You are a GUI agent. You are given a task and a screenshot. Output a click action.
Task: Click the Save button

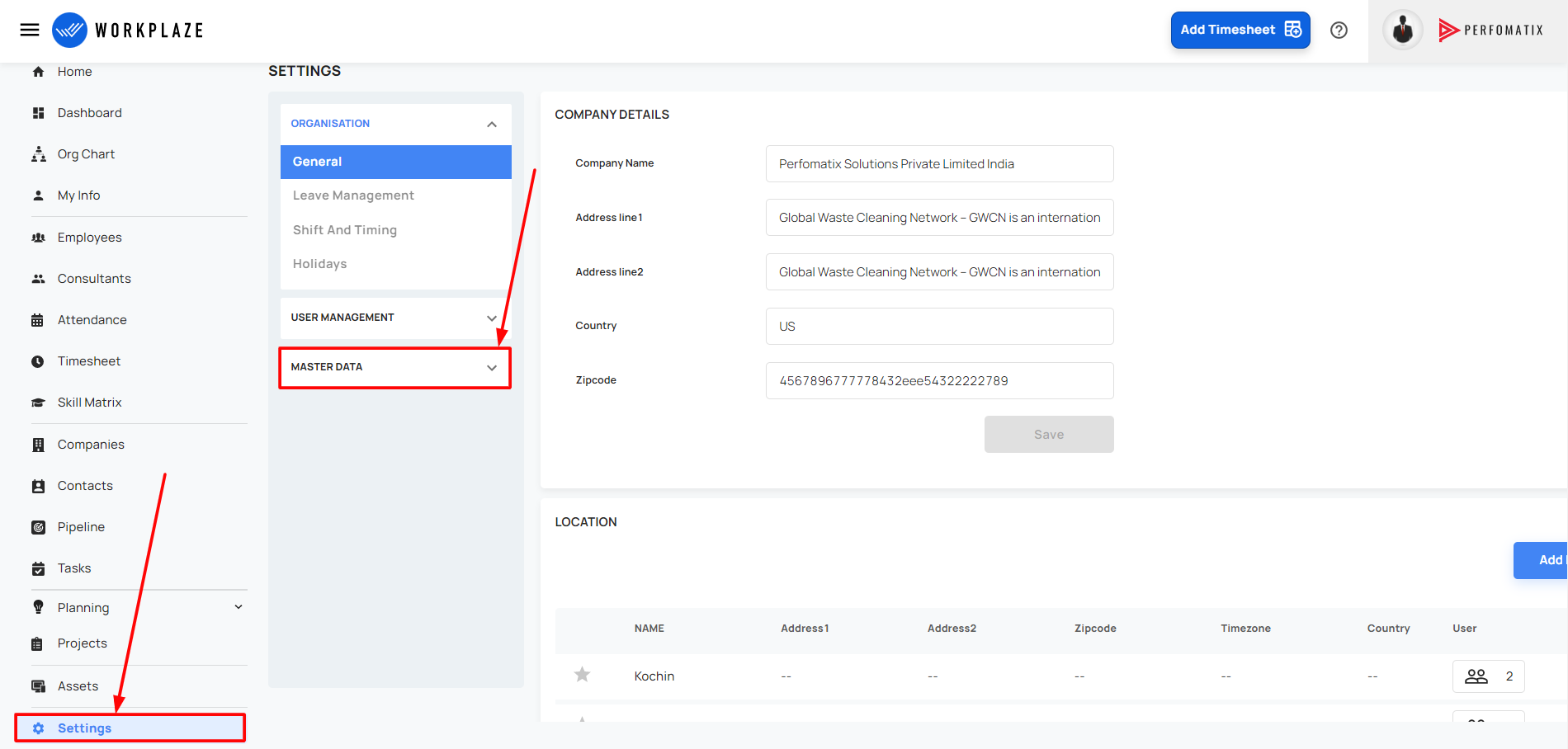pos(1049,435)
